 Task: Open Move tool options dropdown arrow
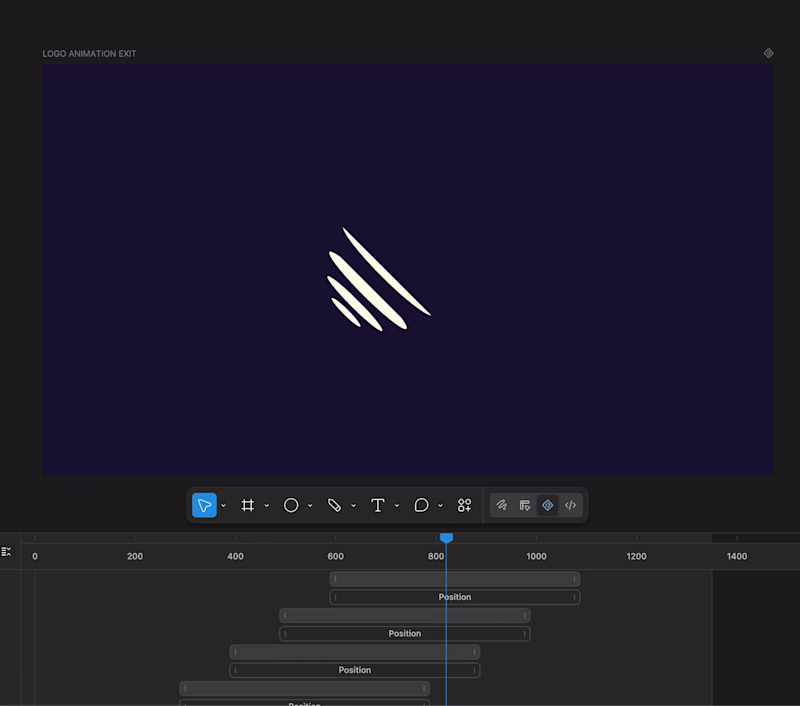pyautogui.click(x=223, y=506)
